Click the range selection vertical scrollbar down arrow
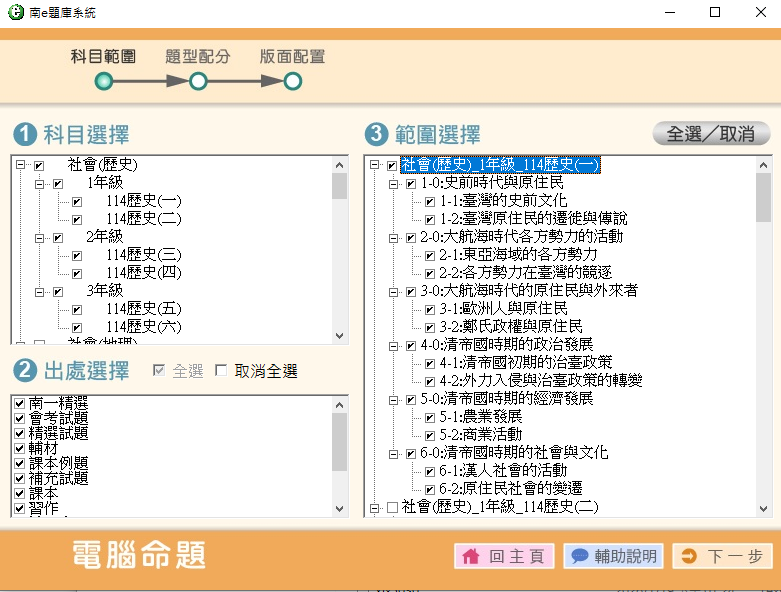Screen dimensions: 781x592 [763, 508]
